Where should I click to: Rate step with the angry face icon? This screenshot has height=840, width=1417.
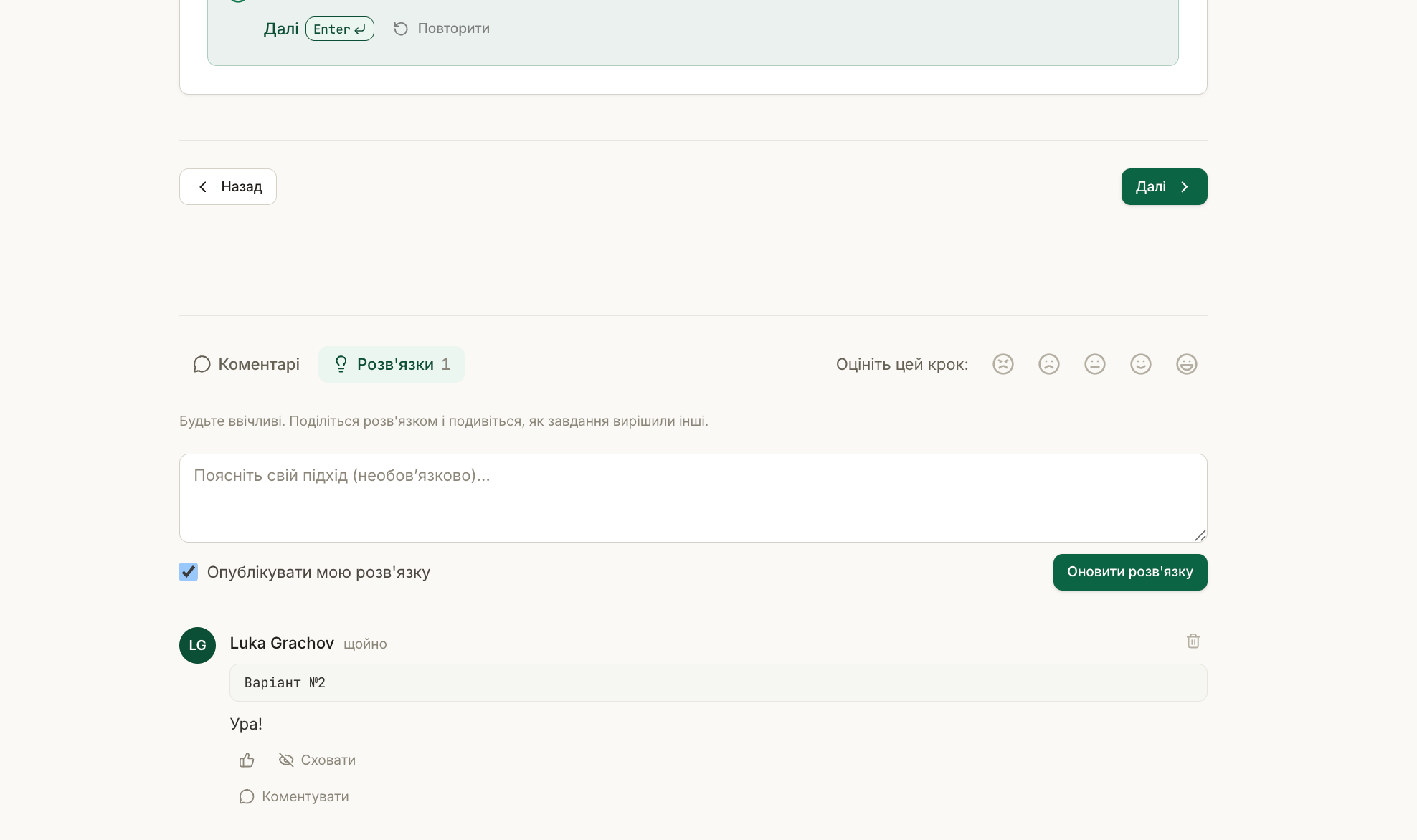click(x=1003, y=364)
